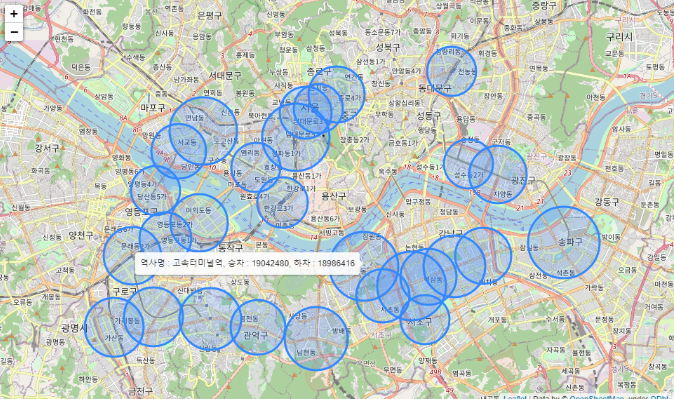This screenshot has height=399, width=674.
Task: Click the 양천구 district label
Action: 81,235
